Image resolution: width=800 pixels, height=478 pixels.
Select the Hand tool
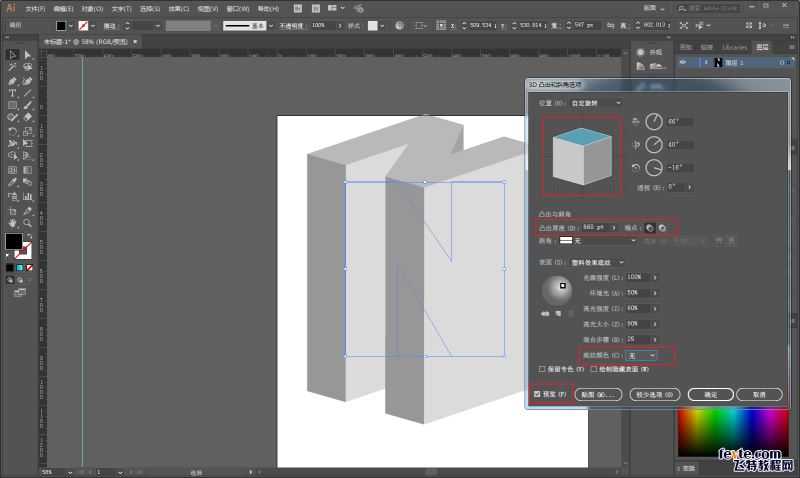tap(12, 223)
